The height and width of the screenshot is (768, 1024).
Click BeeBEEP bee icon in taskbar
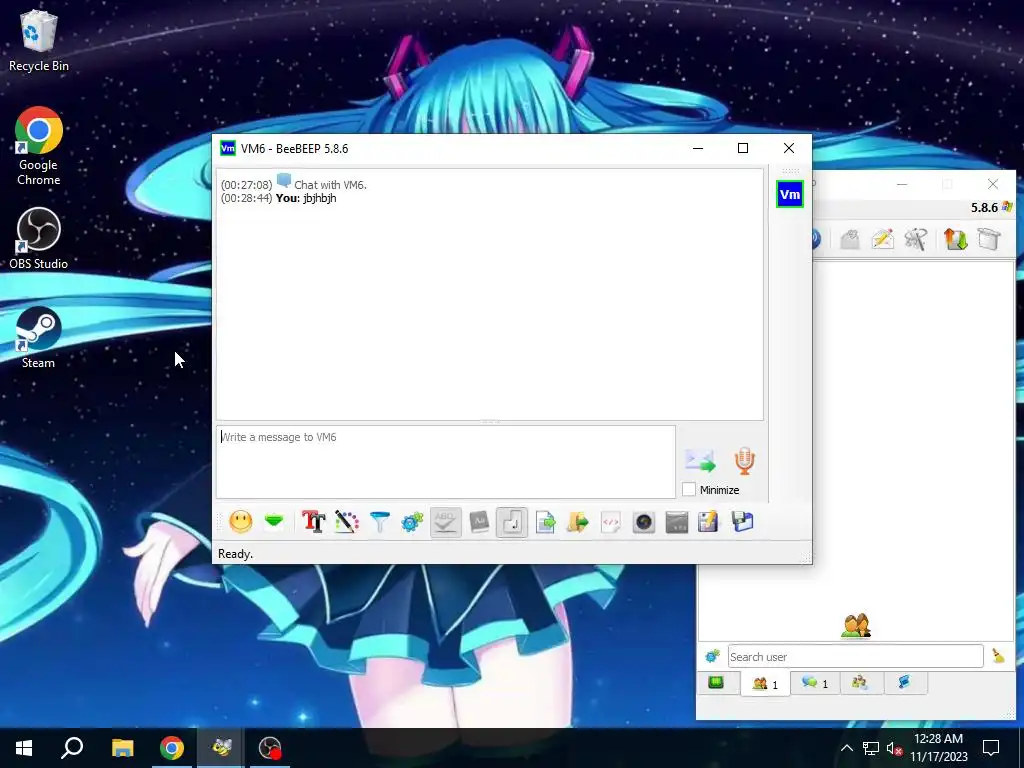point(221,748)
